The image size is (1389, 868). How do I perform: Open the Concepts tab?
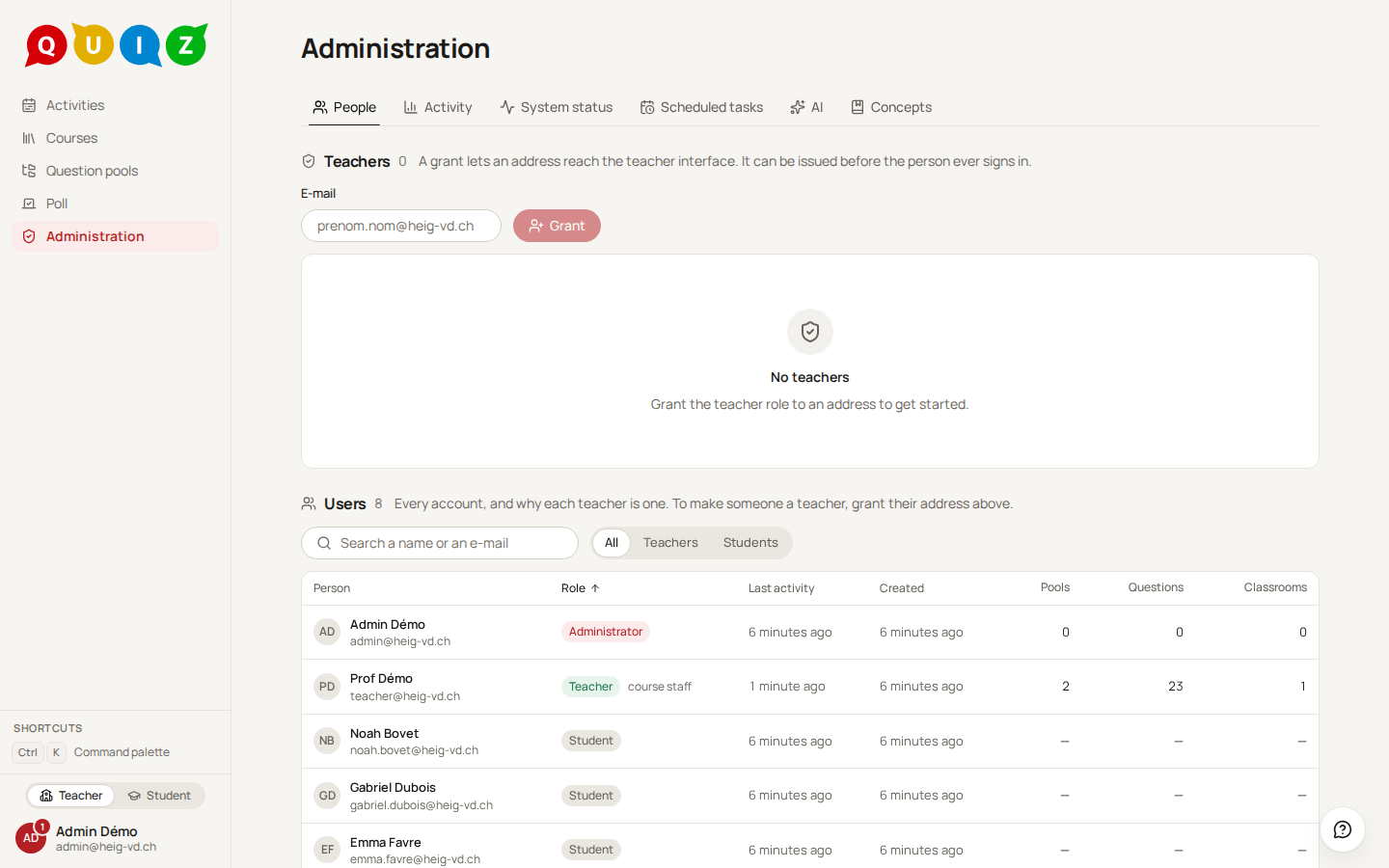click(x=891, y=107)
